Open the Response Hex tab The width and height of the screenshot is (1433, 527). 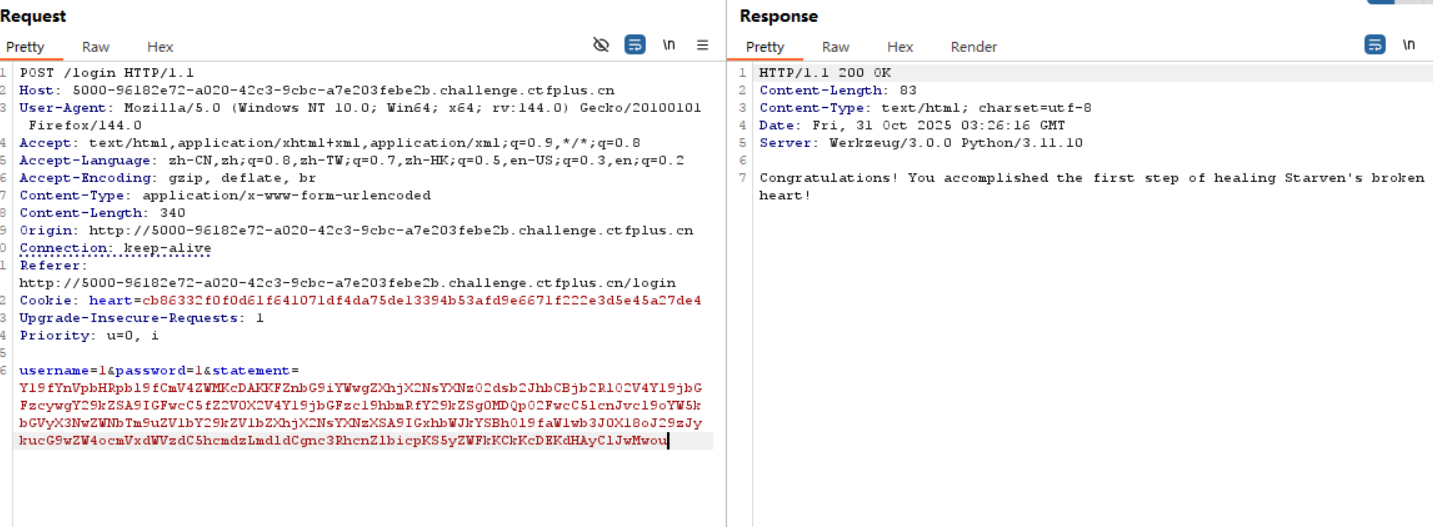point(900,47)
